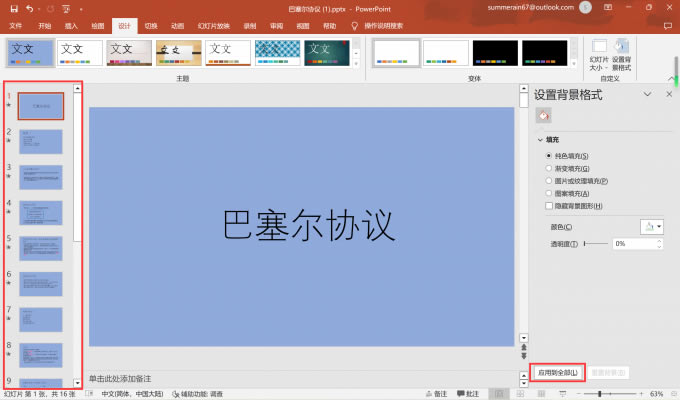
Task: Choose Picture or texture fill (图片或纹理填充) option
Action: point(548,181)
